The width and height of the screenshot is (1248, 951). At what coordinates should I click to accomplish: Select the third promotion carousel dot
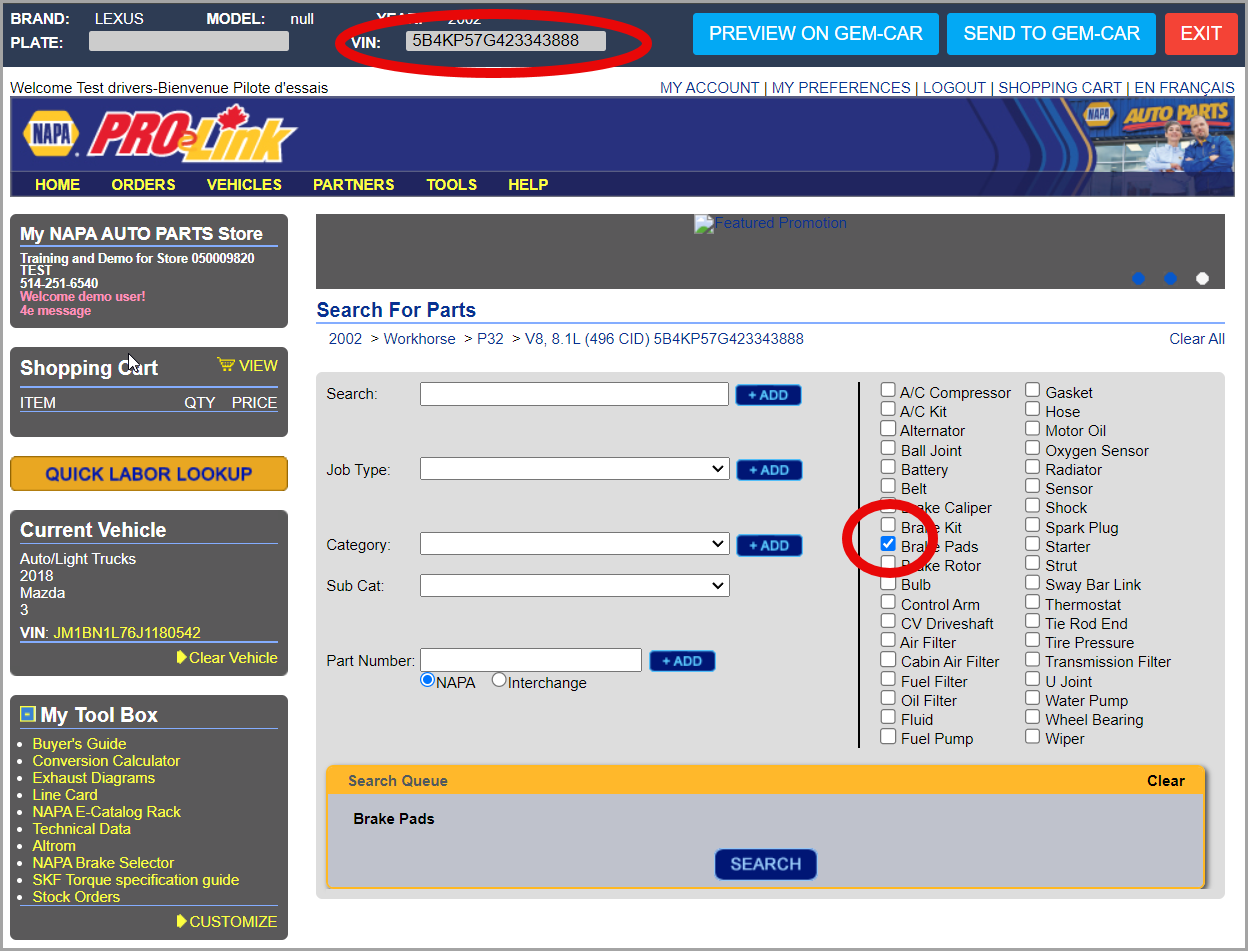click(x=1202, y=278)
